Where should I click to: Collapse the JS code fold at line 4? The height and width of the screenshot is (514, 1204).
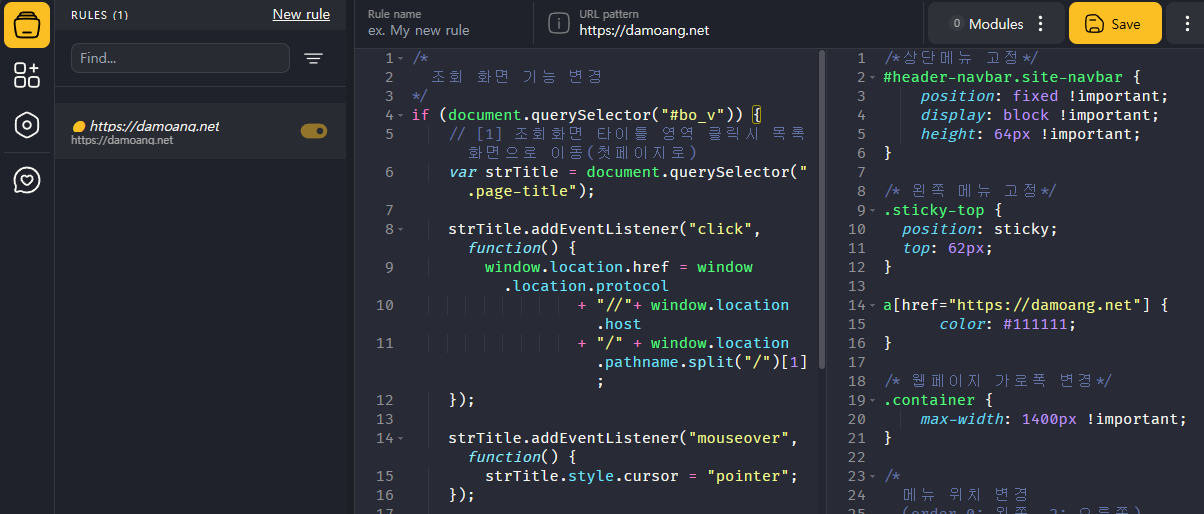point(401,115)
